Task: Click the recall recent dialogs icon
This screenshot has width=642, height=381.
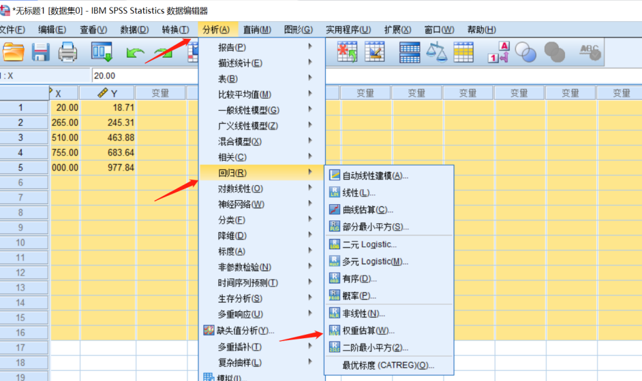Action: 102,52
